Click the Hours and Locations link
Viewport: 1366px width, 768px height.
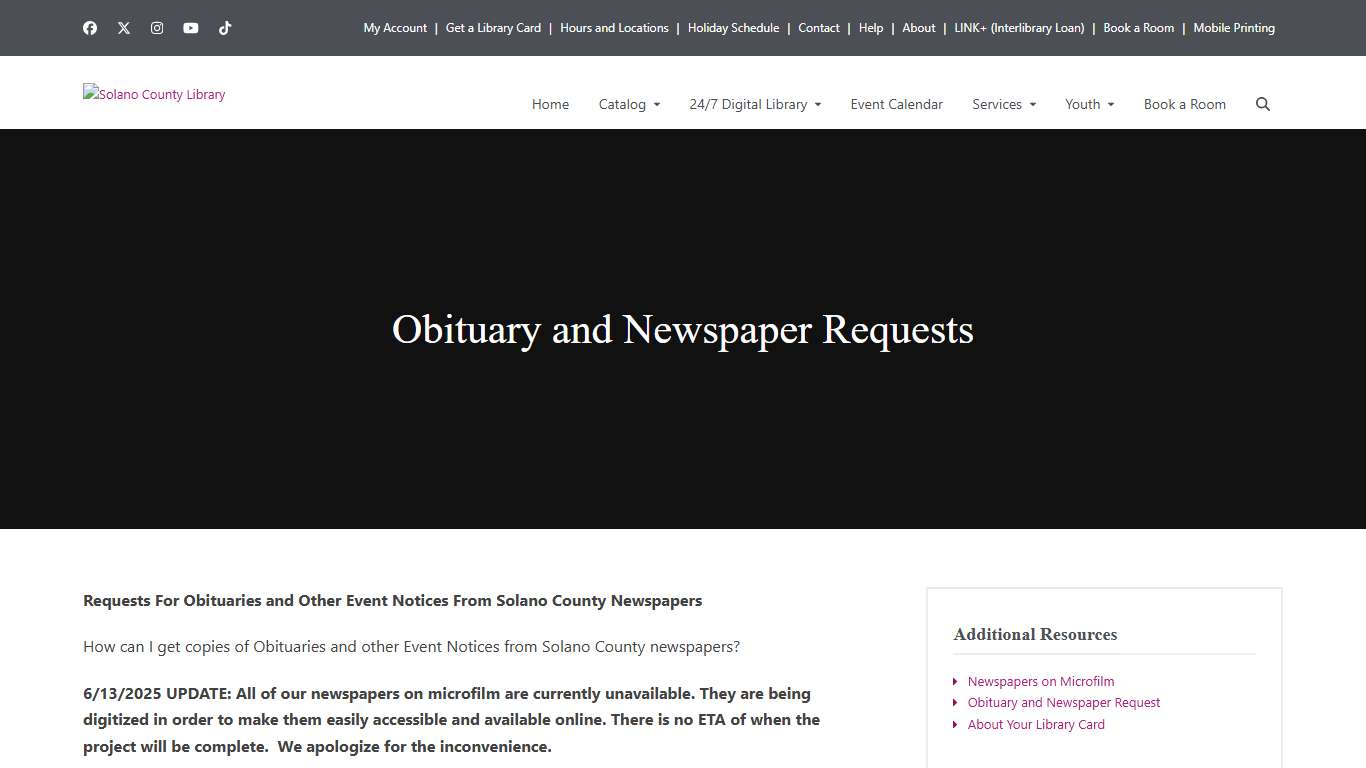(x=614, y=28)
